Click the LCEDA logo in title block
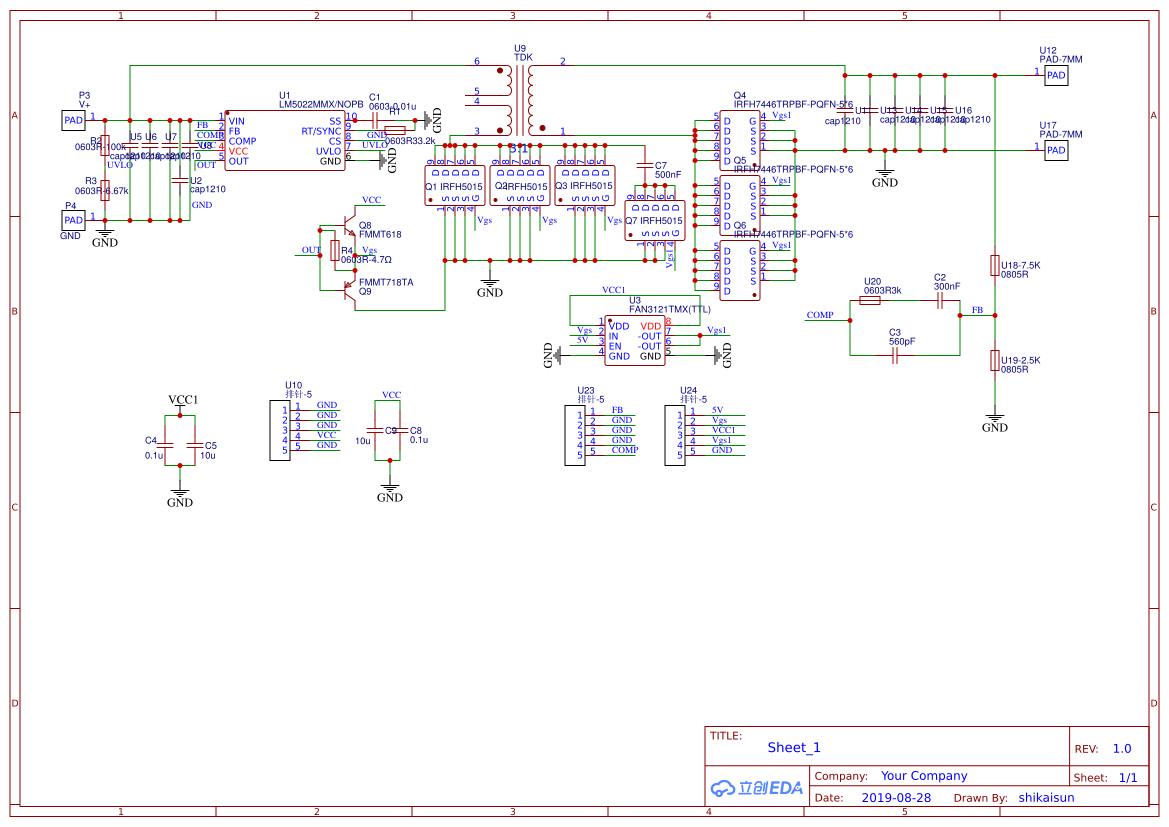This screenshot has height=827, width=1169. [757, 787]
